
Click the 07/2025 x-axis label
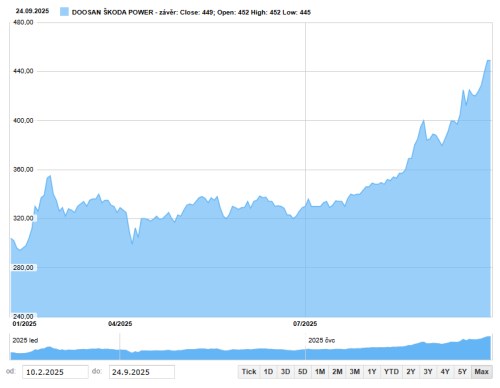coord(305,324)
